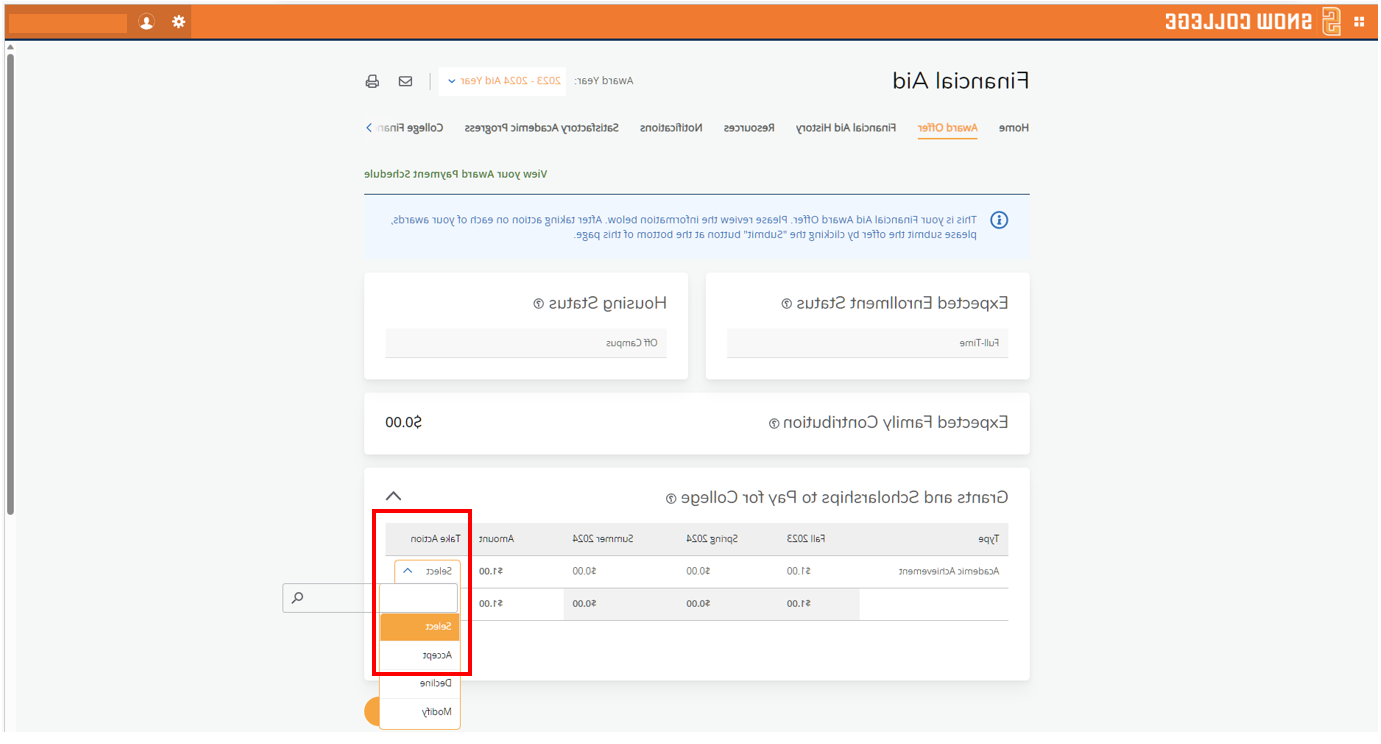The height and width of the screenshot is (744, 1381).
Task: Click the Award Year label
Action: (604, 81)
